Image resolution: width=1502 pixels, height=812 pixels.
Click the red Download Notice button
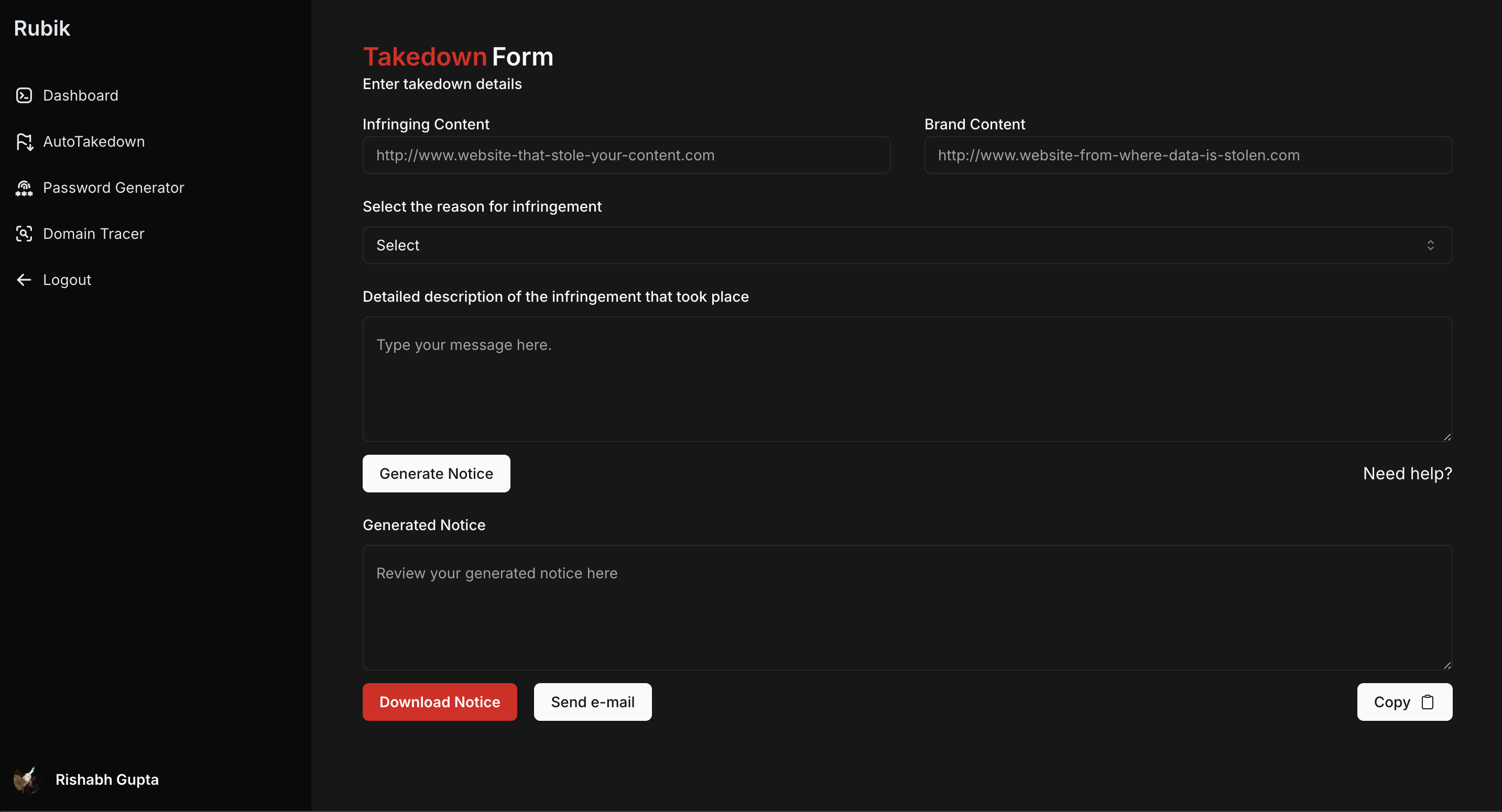coord(440,703)
